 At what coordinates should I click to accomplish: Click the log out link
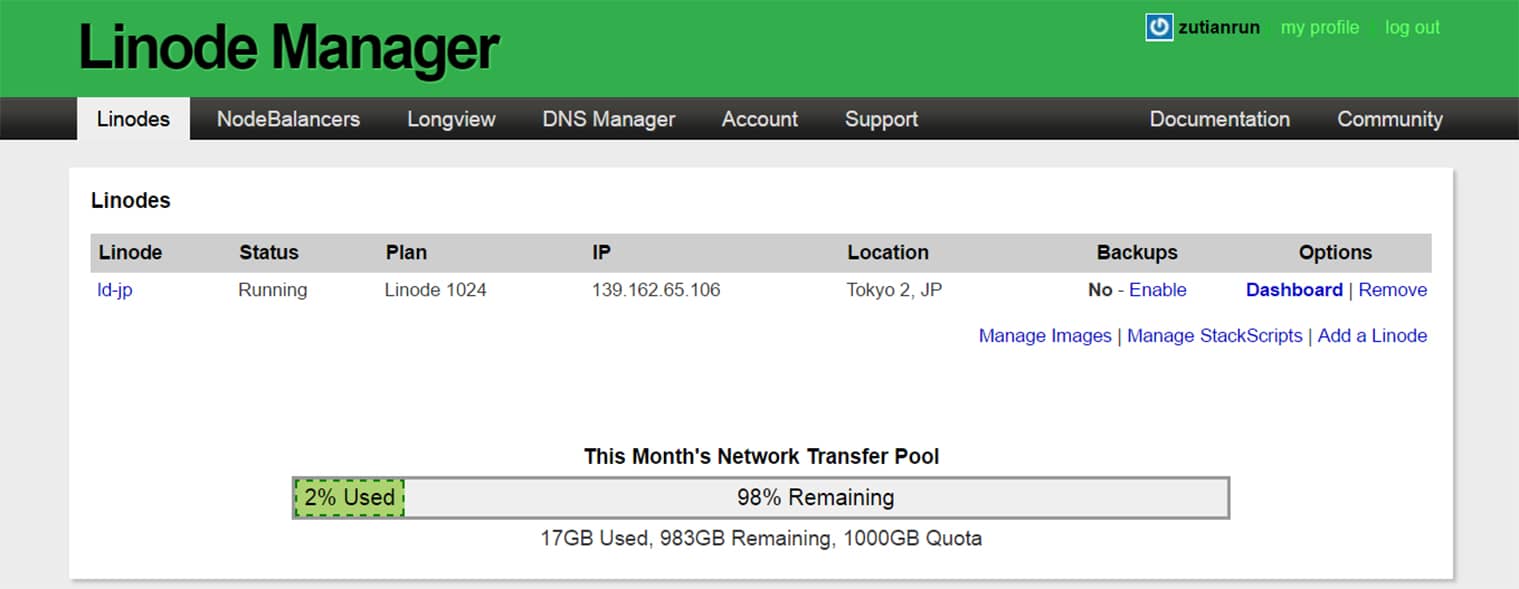coord(1412,28)
